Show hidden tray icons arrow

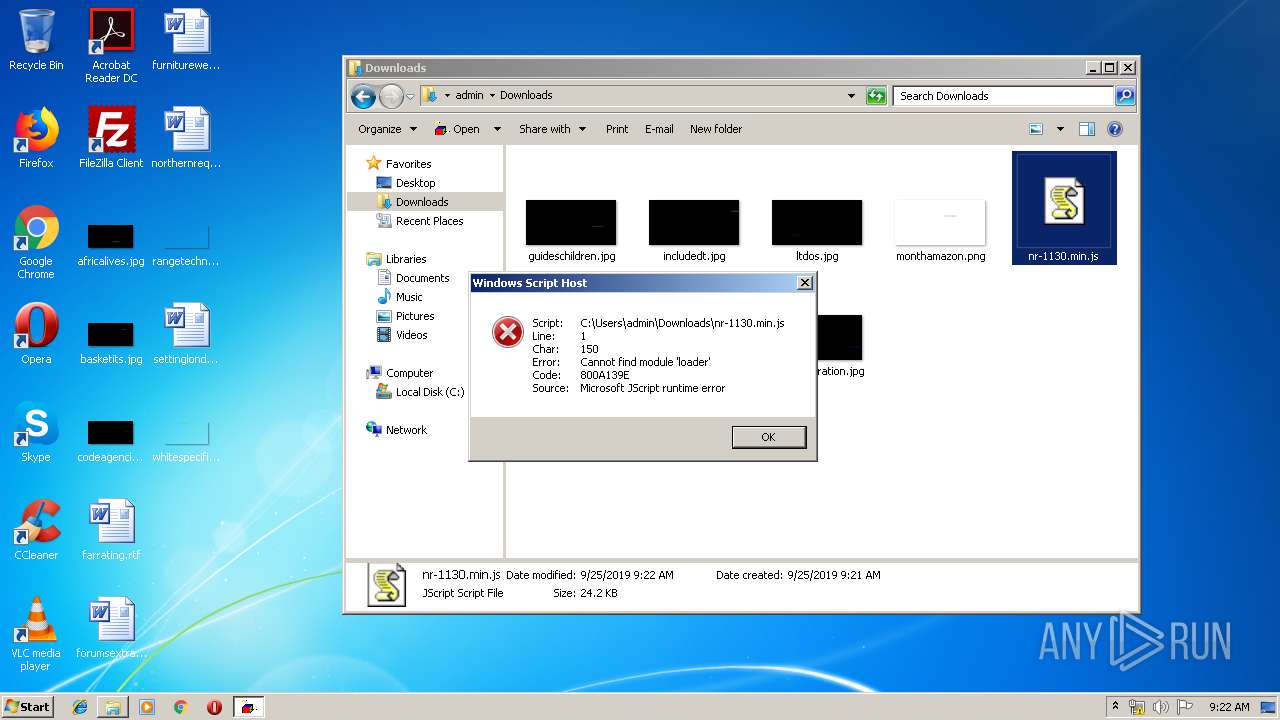[x=1115, y=707]
